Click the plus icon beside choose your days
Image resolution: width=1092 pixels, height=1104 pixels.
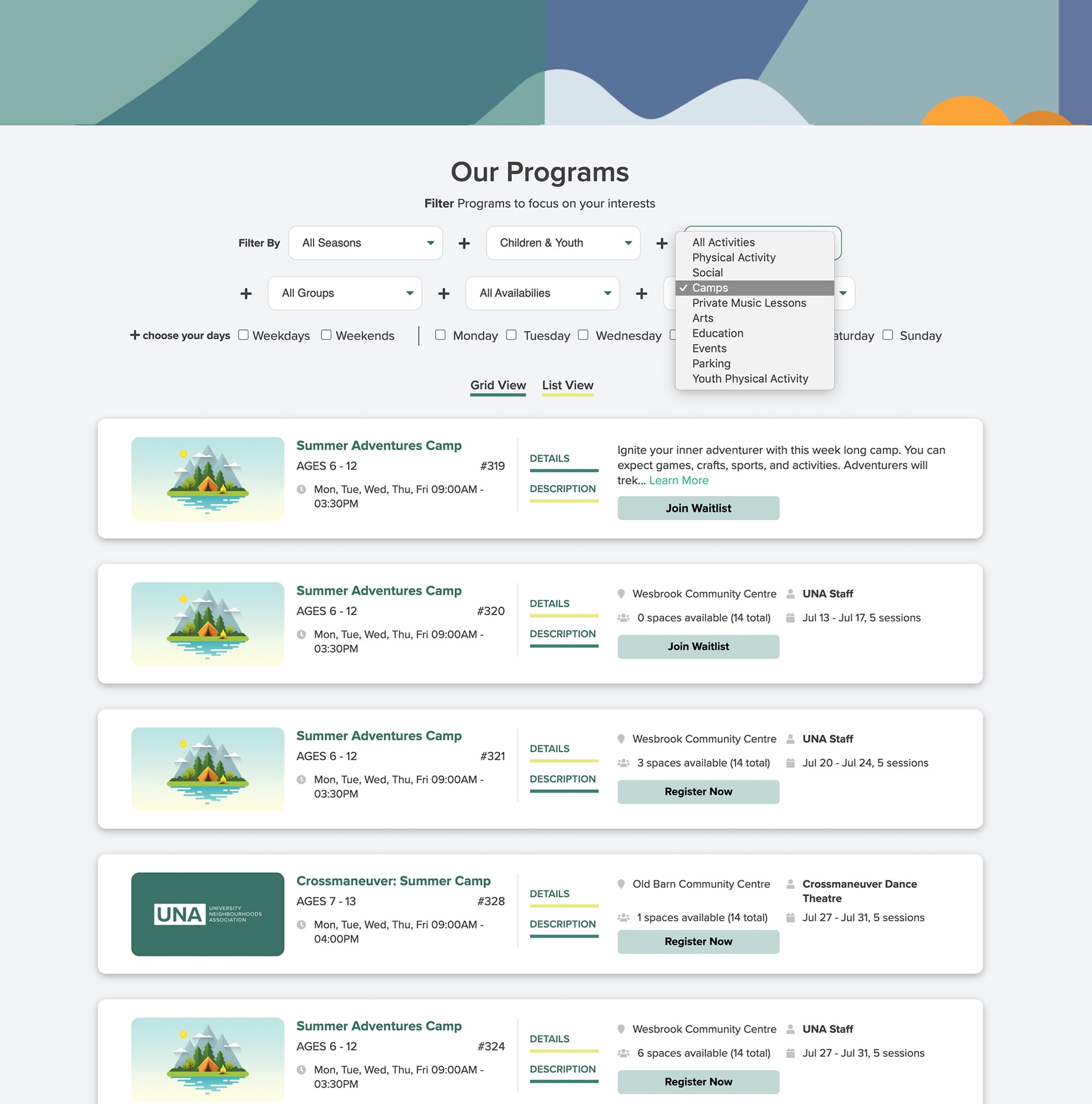coord(134,335)
